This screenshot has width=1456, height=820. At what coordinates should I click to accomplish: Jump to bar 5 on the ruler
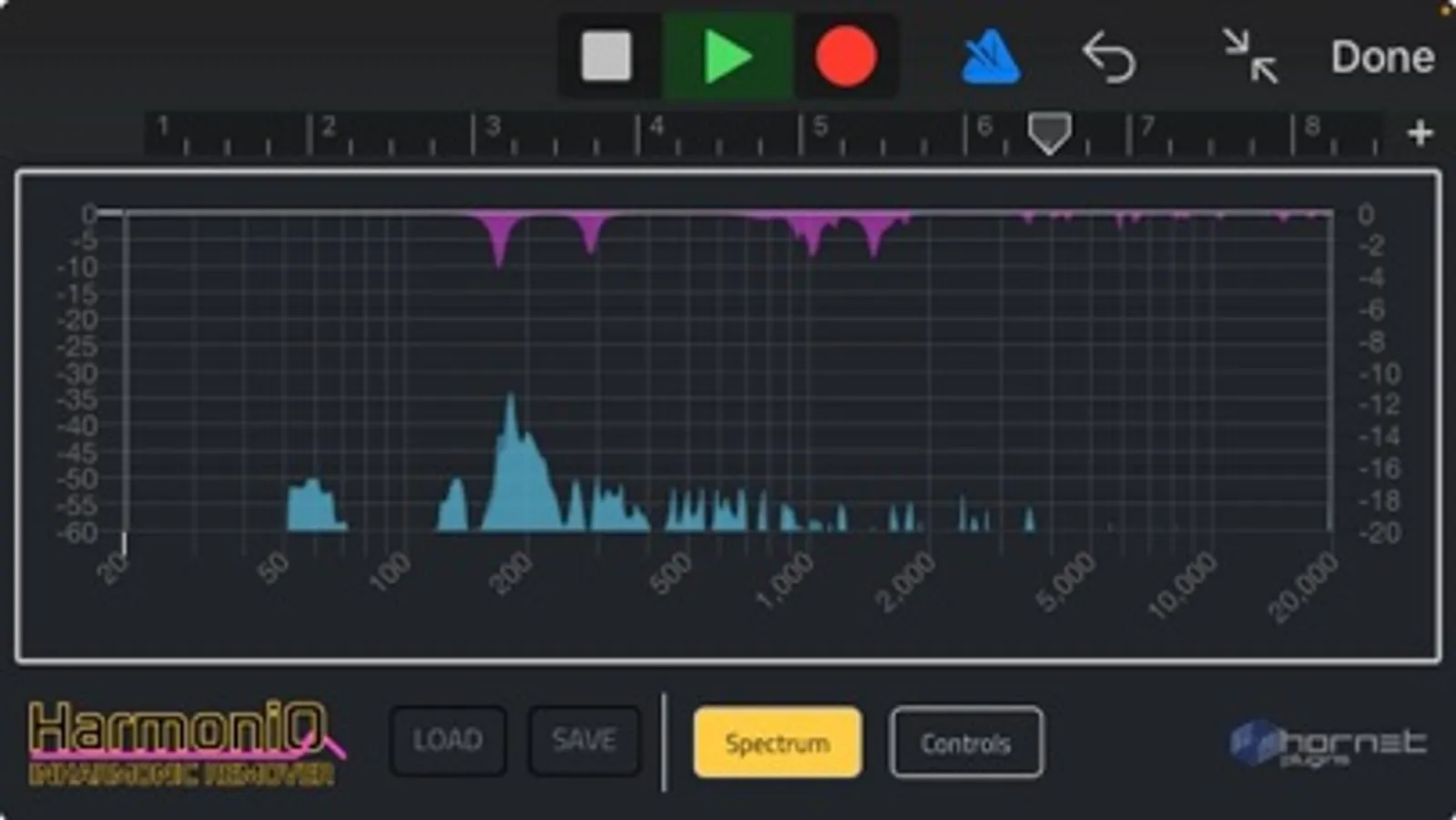[x=820, y=128]
